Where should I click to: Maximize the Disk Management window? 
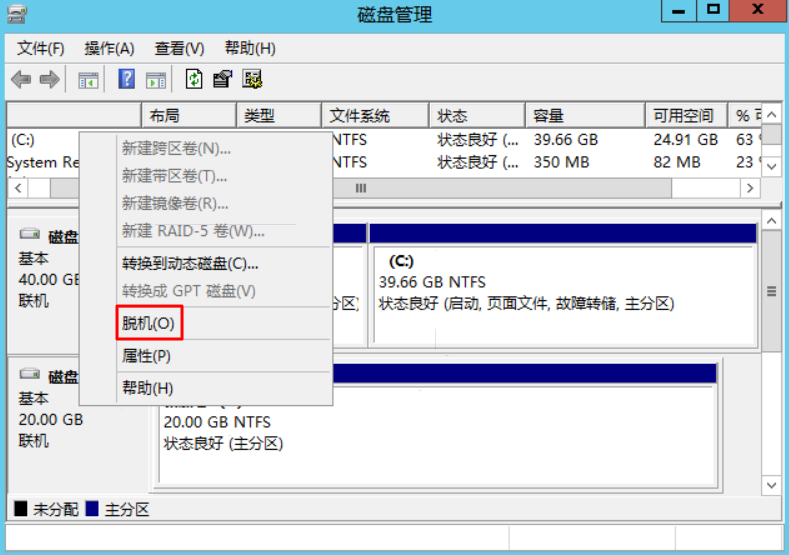[x=714, y=11]
